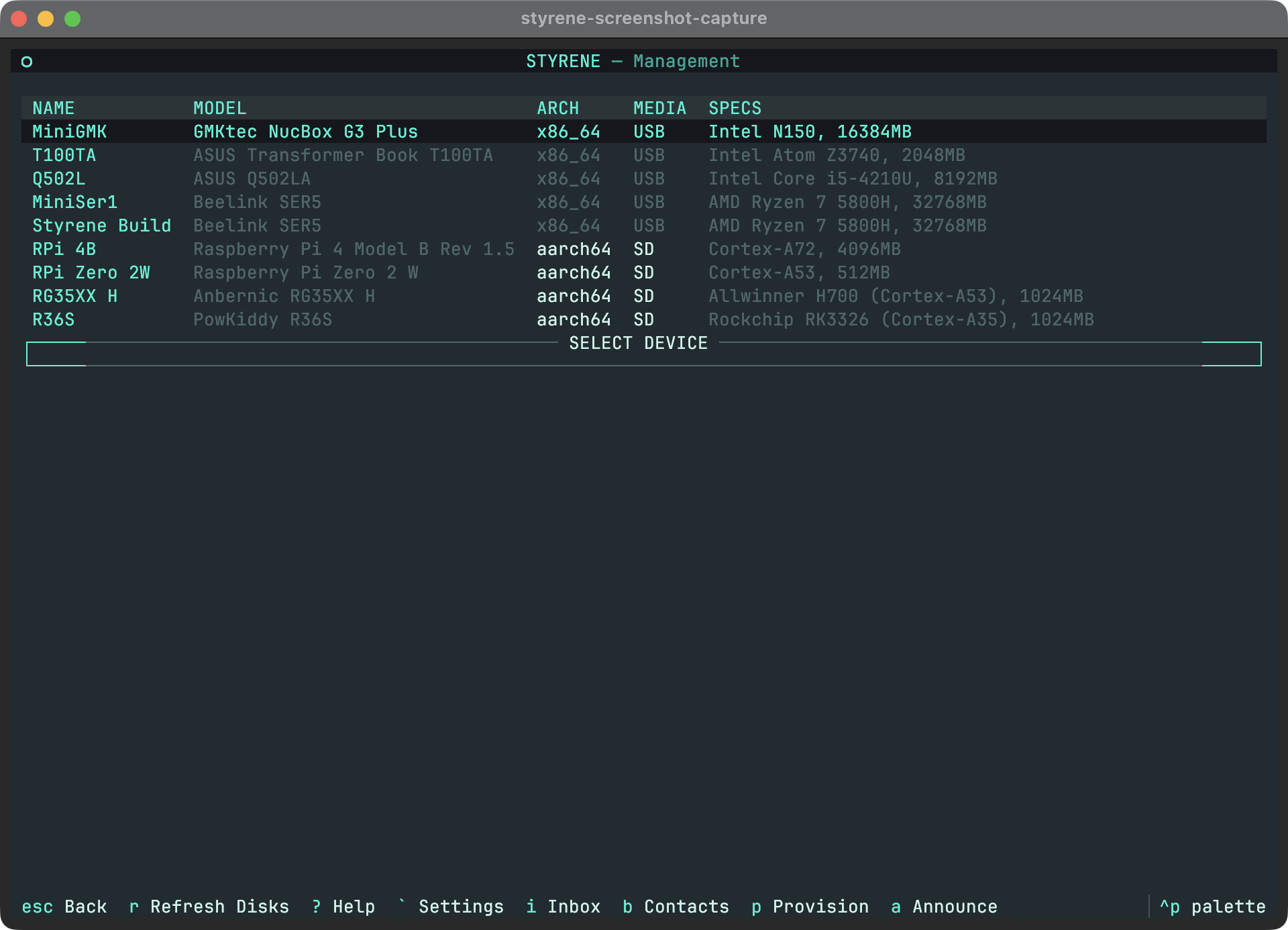Open Settings from the footer bar

click(x=451, y=907)
